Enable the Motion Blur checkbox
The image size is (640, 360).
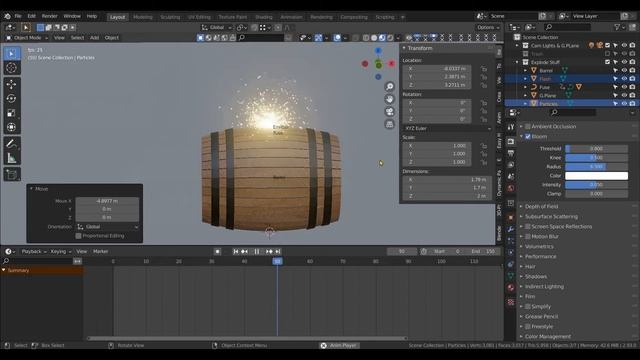tap(528, 236)
